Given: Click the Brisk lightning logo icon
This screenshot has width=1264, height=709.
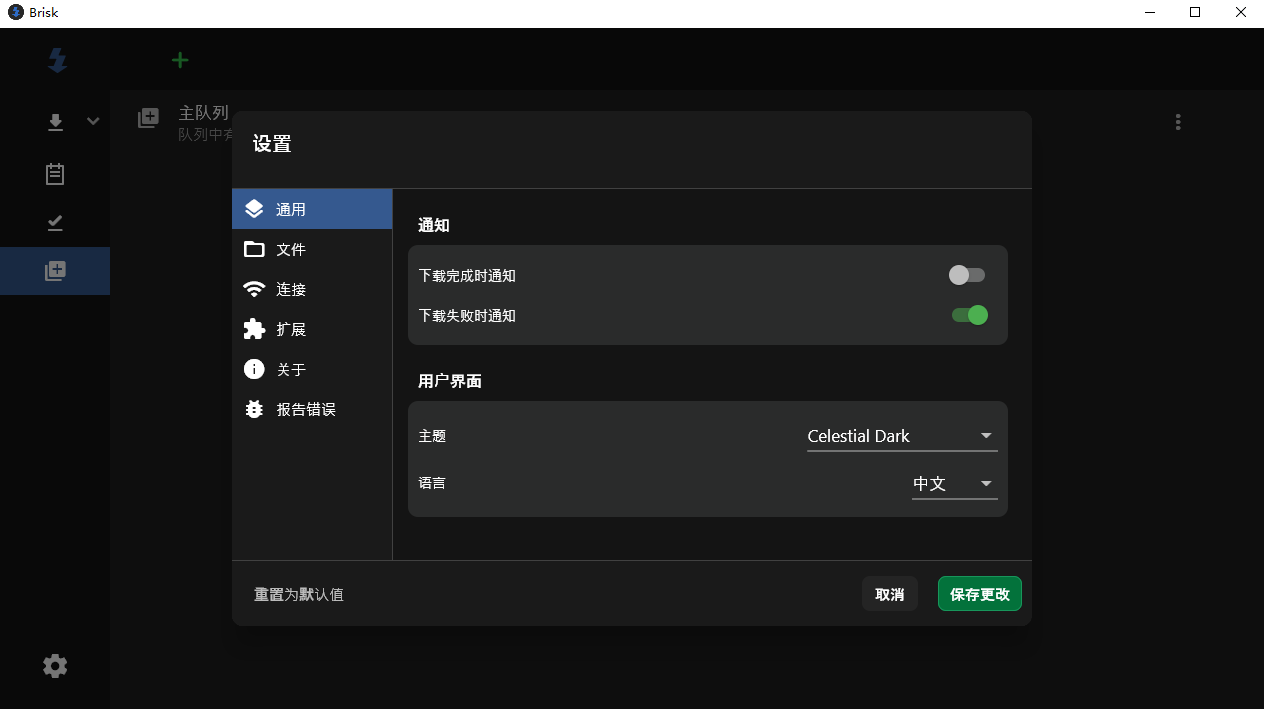Looking at the screenshot, I should pyautogui.click(x=57, y=60).
